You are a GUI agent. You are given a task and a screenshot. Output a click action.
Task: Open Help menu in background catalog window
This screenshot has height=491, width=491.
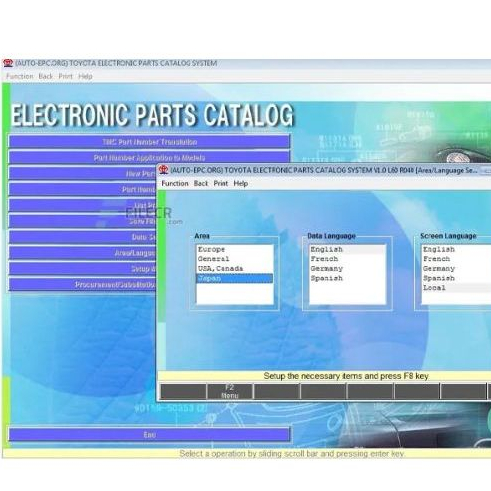[85, 76]
